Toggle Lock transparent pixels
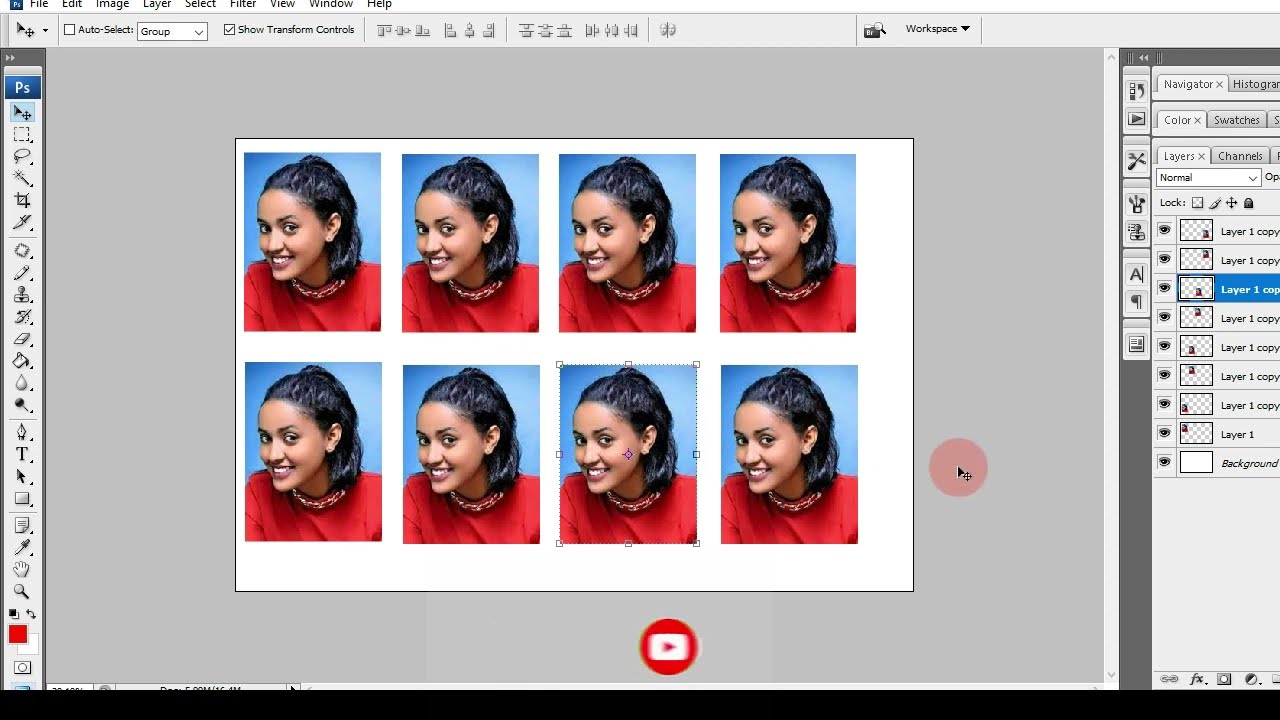1280x720 pixels. point(1198,203)
